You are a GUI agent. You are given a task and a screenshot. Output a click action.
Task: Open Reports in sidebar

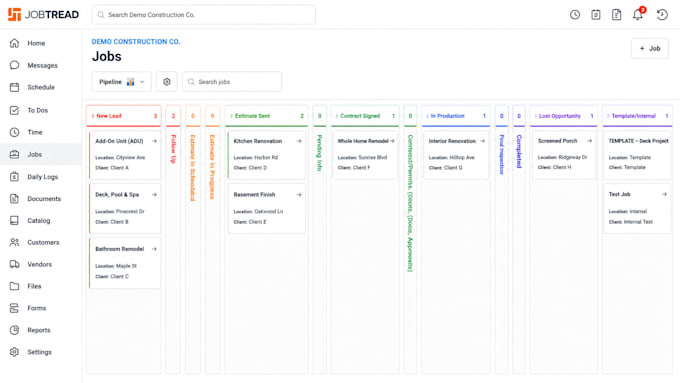[41, 330]
